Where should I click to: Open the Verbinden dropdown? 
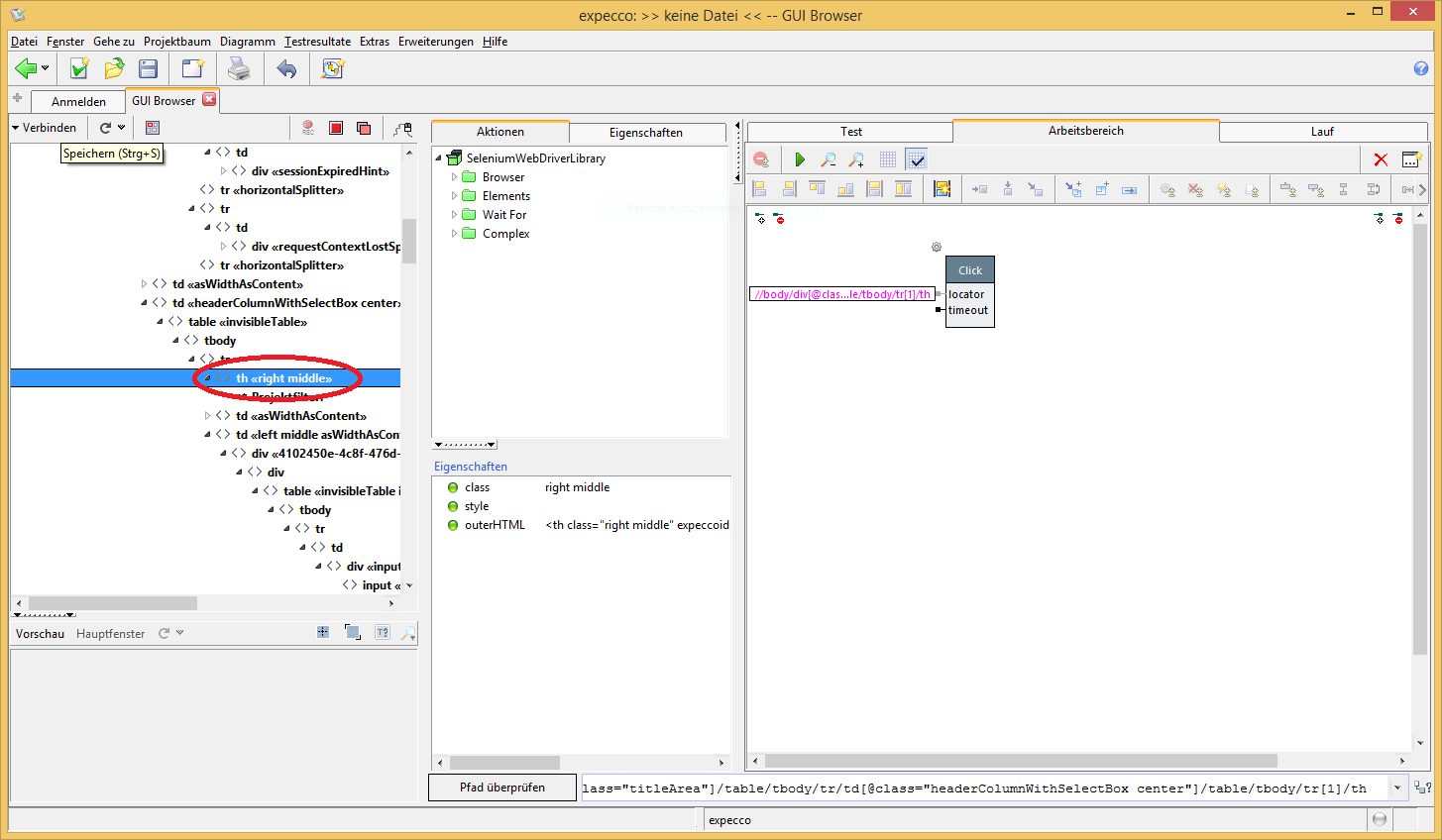coord(44,128)
